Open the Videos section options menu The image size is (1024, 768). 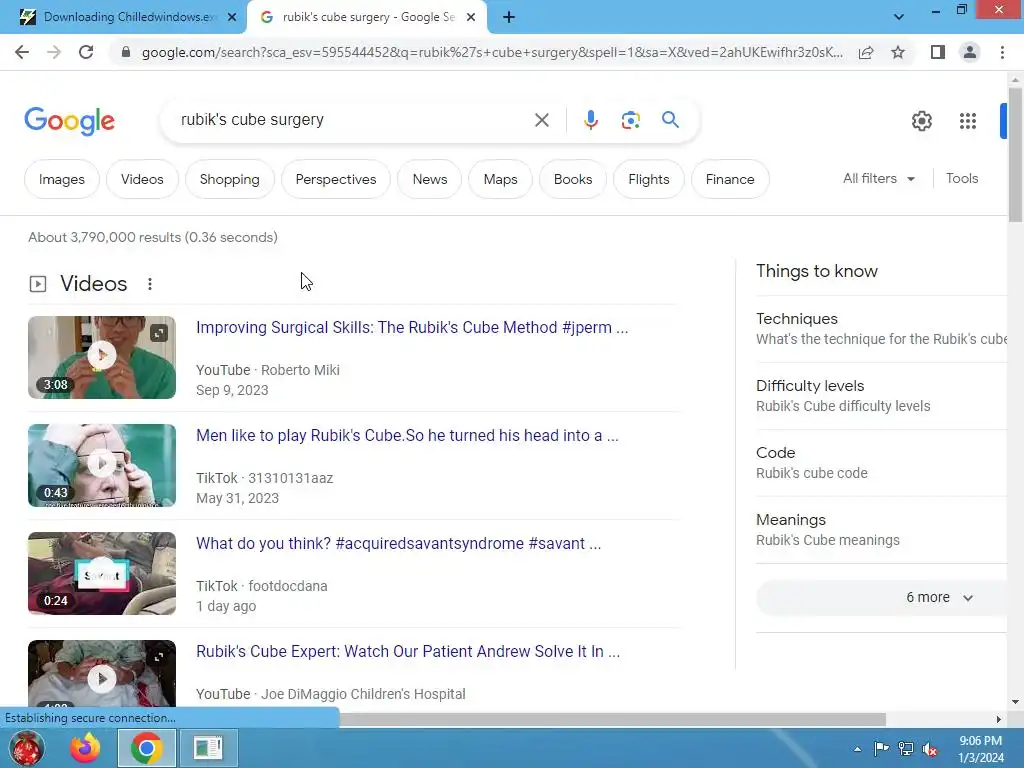[150, 284]
